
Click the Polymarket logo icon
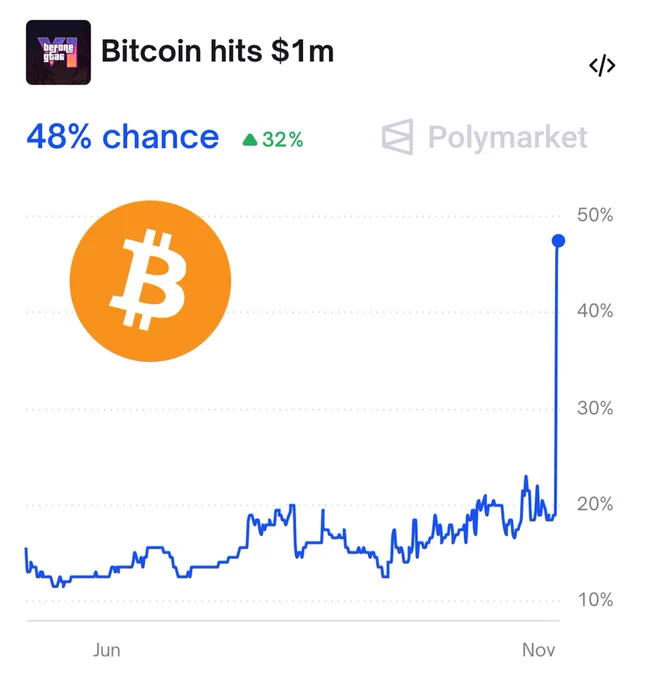pos(397,137)
